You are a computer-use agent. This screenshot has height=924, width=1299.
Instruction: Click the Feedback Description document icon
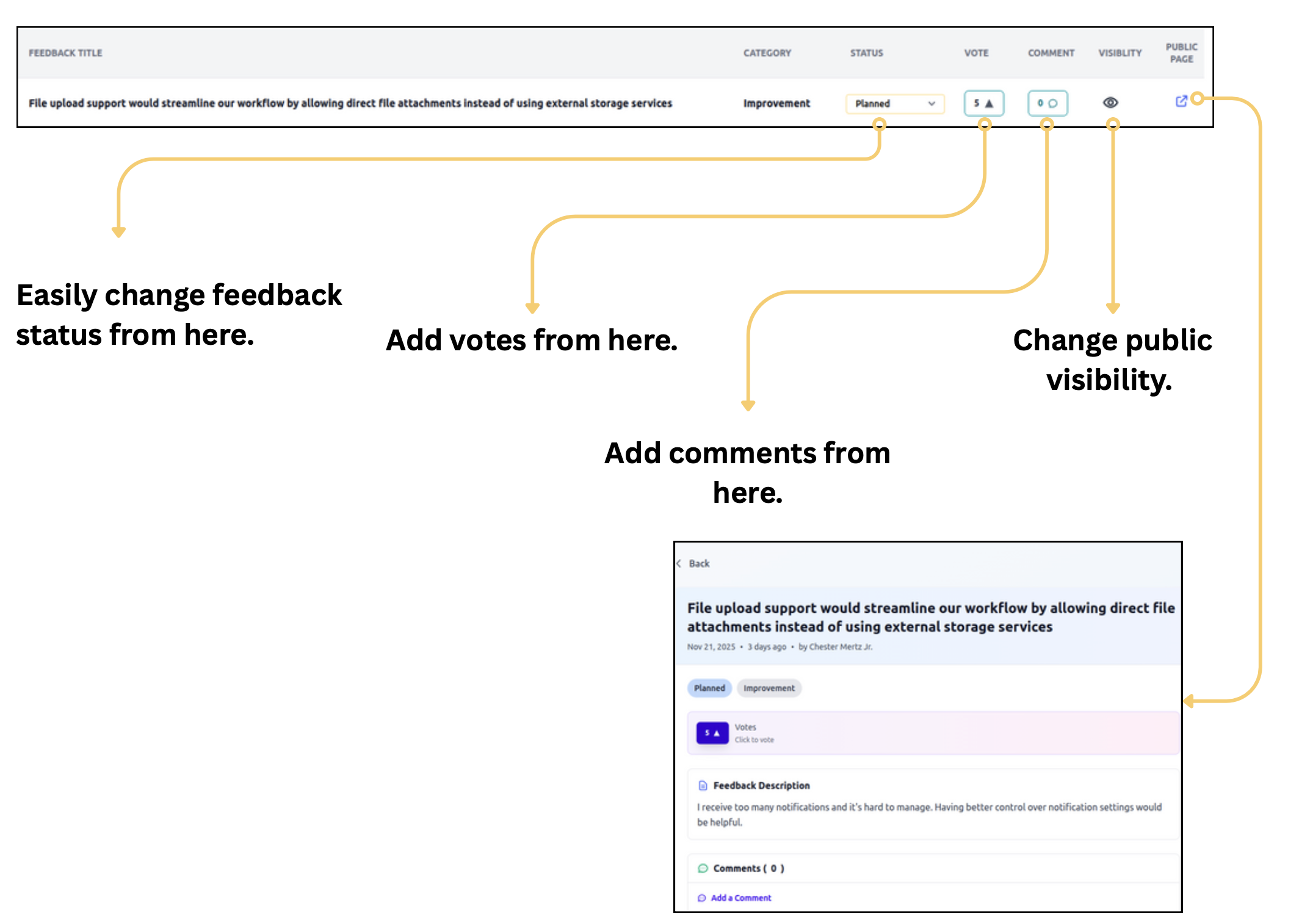click(703, 785)
